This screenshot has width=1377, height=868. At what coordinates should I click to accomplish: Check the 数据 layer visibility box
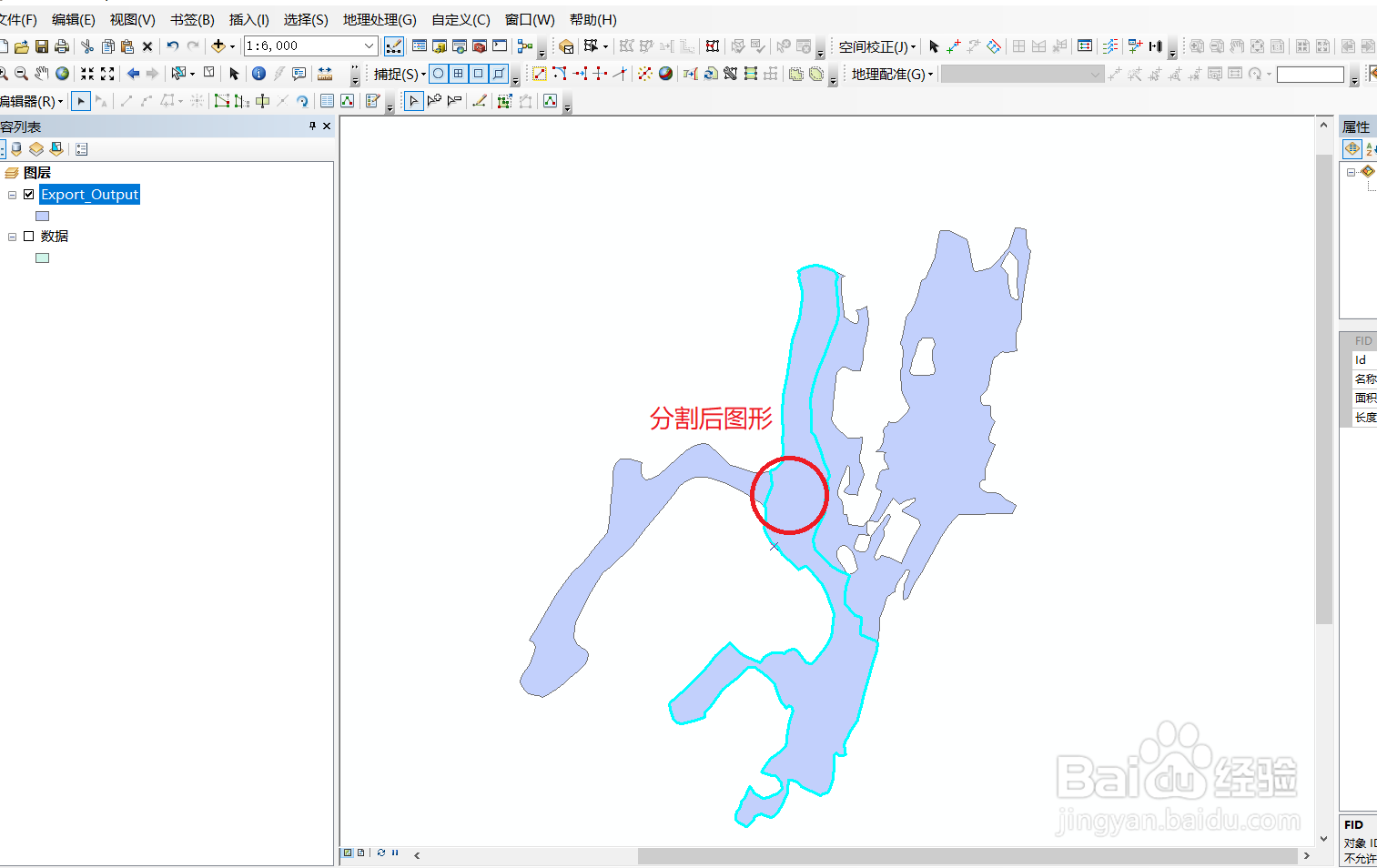click(x=29, y=237)
